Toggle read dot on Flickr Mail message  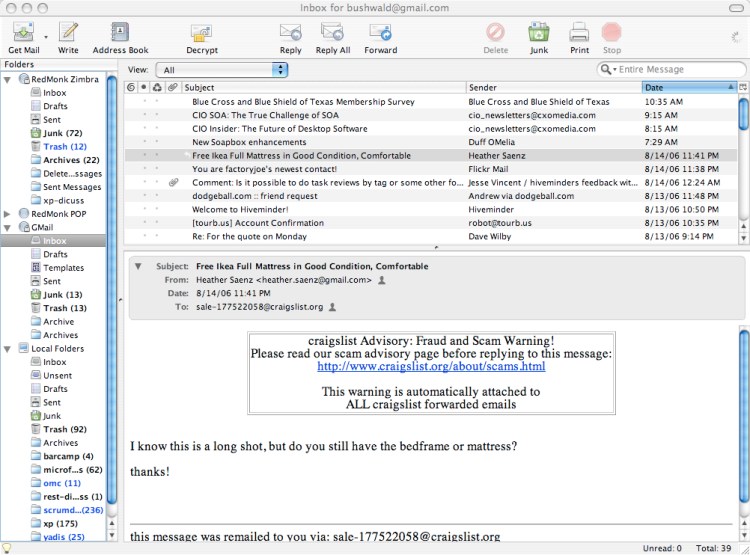tap(143, 169)
